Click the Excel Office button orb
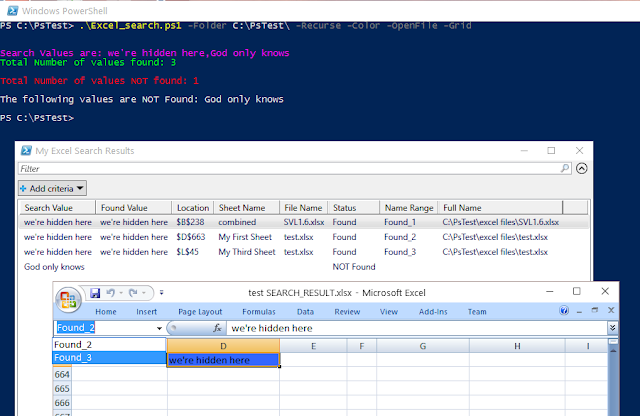 pos(68,300)
